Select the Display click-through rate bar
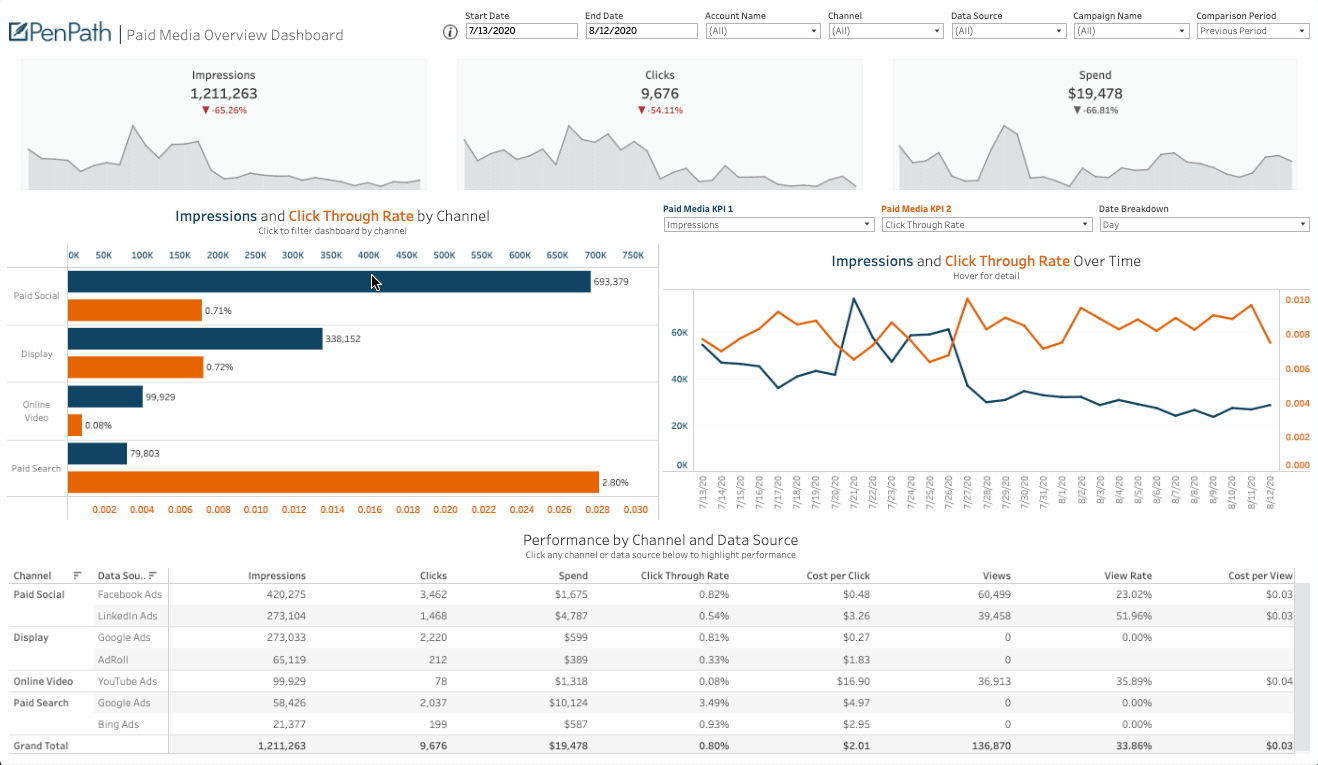This screenshot has width=1318, height=765. (135, 367)
